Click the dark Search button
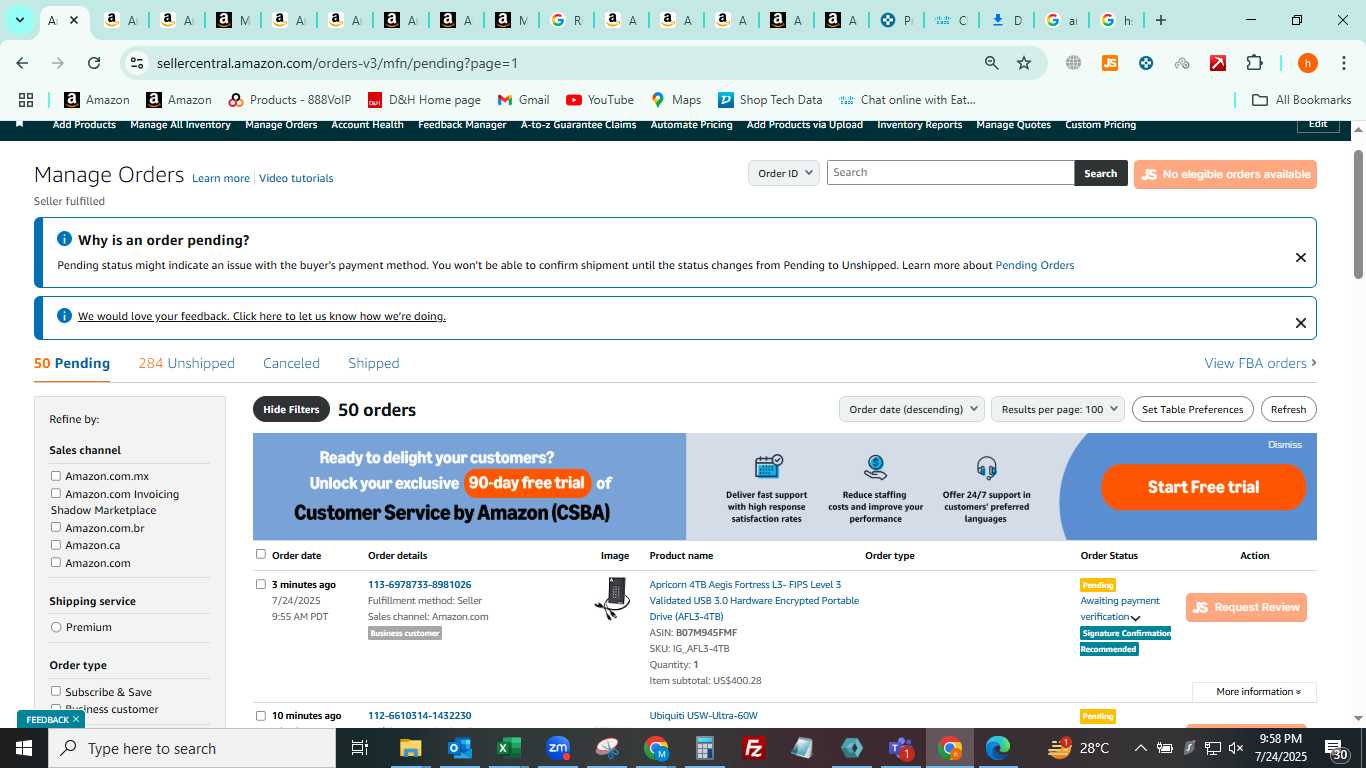This screenshot has width=1366, height=768. coord(1101,173)
